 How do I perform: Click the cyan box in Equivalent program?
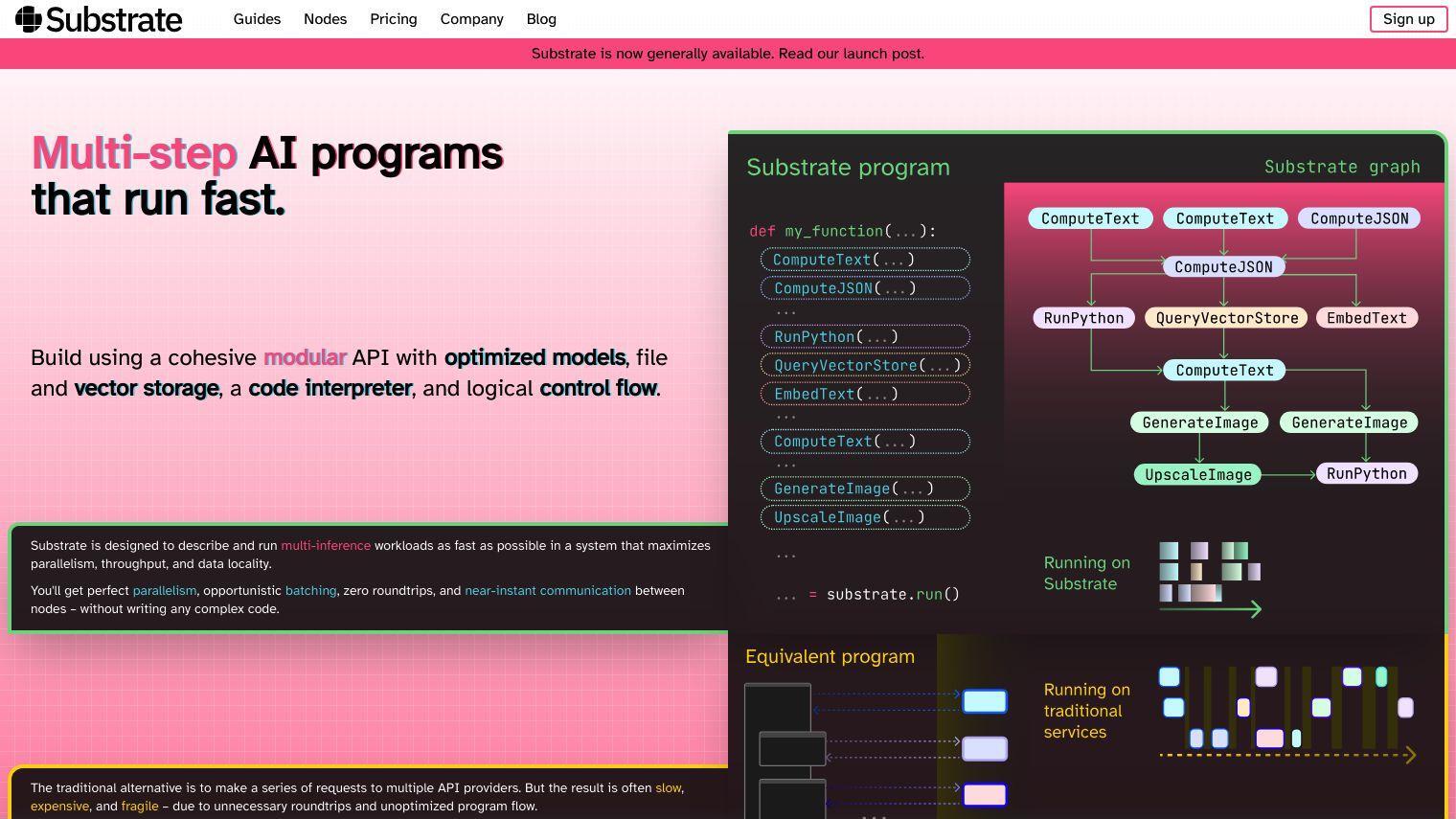tap(985, 701)
